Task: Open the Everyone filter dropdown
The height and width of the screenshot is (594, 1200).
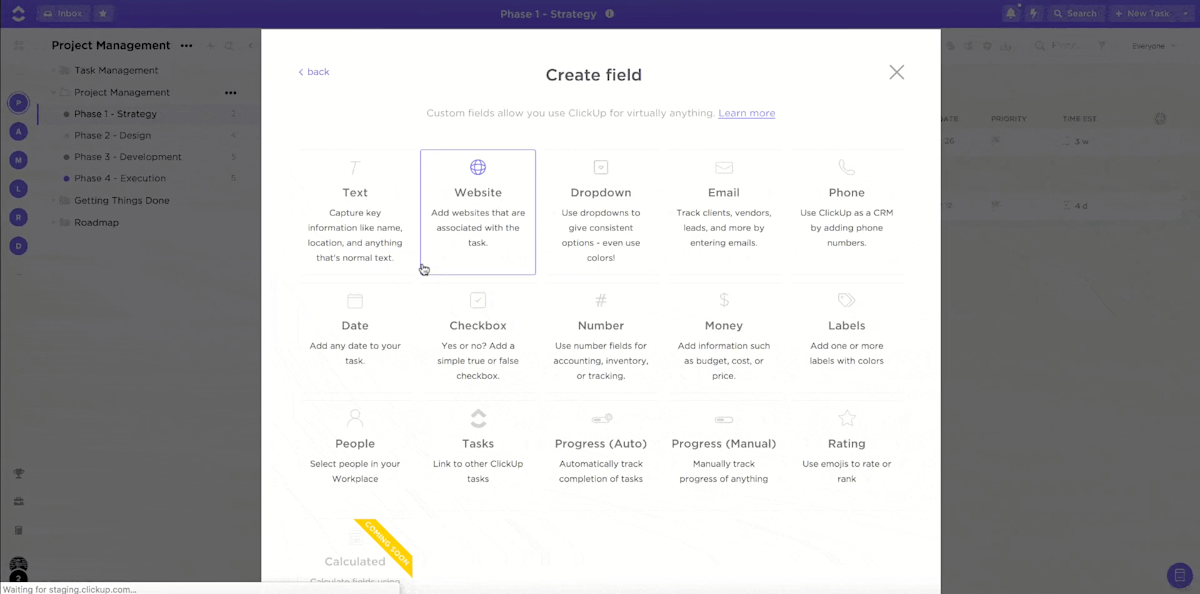Action: (1151, 45)
